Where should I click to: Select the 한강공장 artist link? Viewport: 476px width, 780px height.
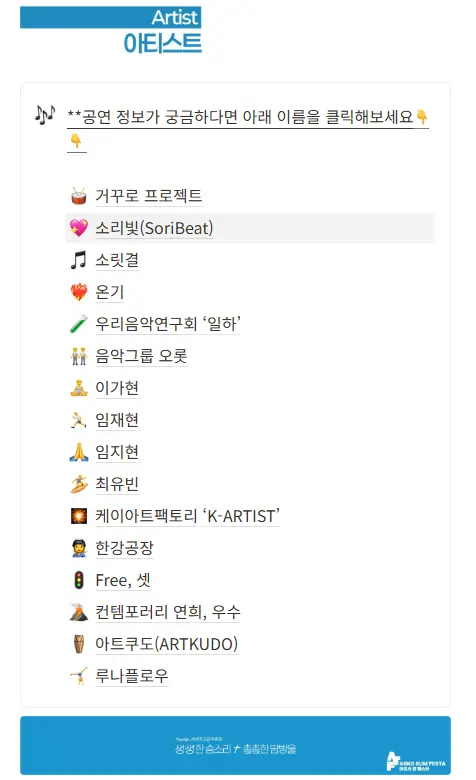(124, 548)
